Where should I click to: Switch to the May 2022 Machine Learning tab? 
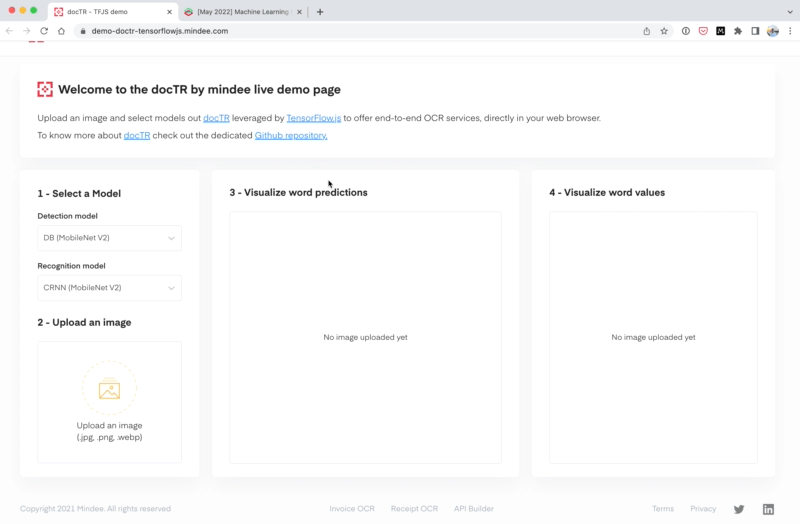243,12
